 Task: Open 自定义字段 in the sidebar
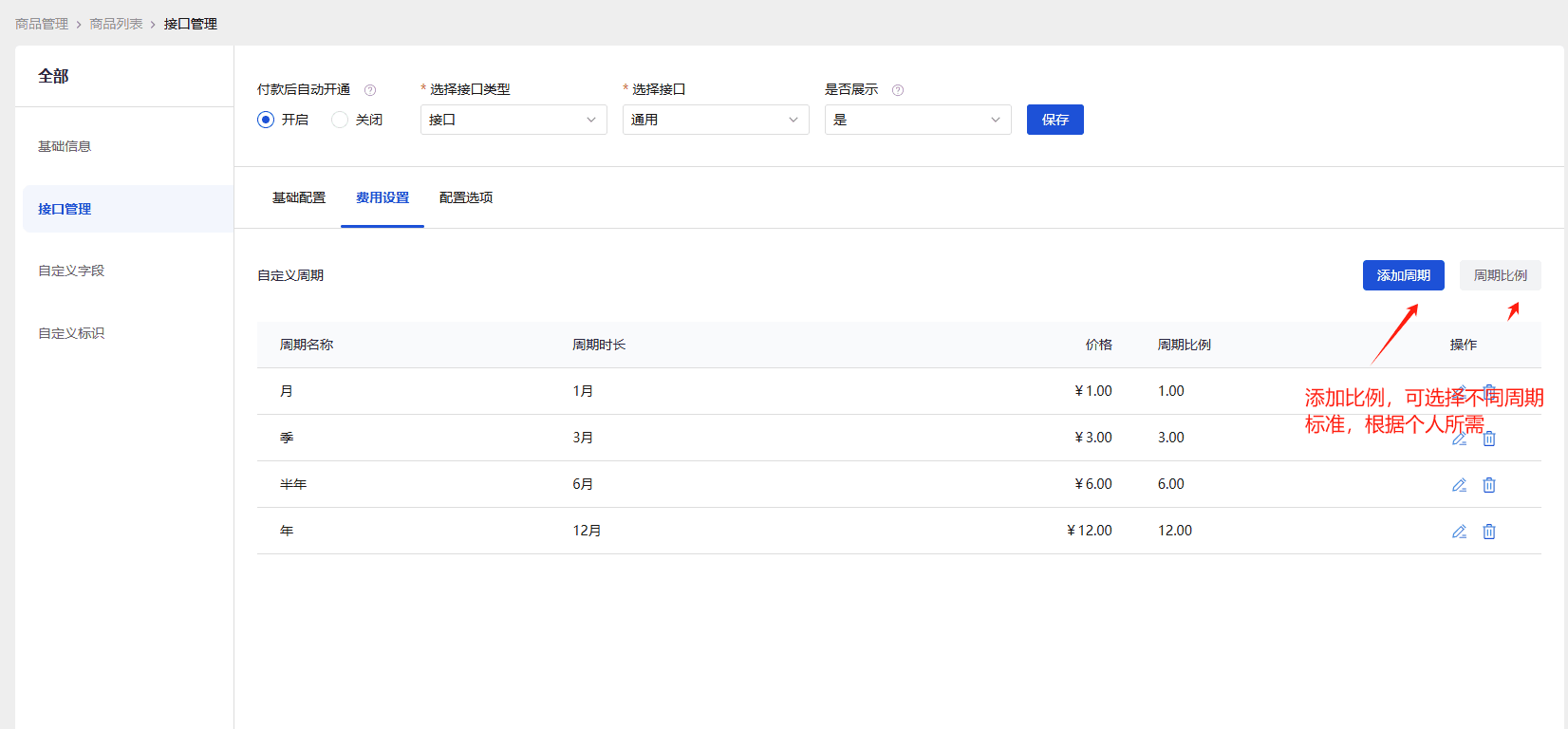pos(71,271)
